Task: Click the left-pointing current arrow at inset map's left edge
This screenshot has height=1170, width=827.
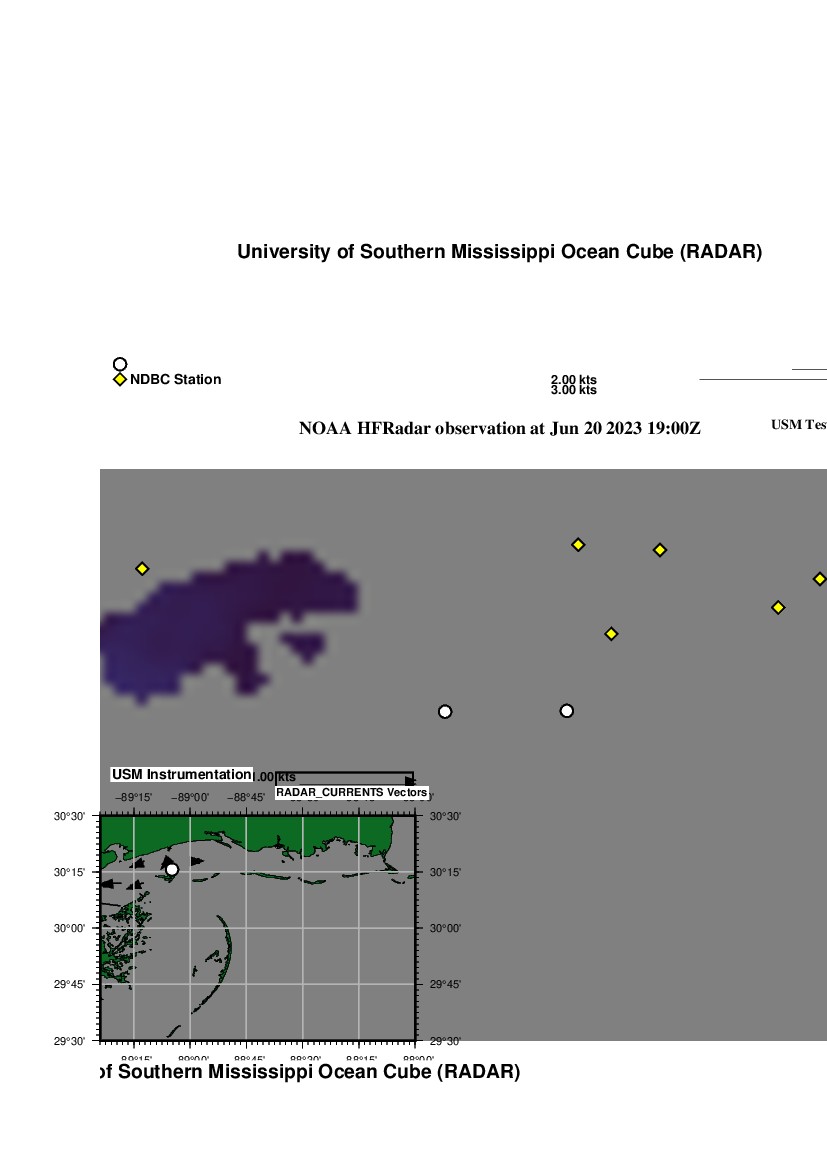Action: (x=110, y=884)
